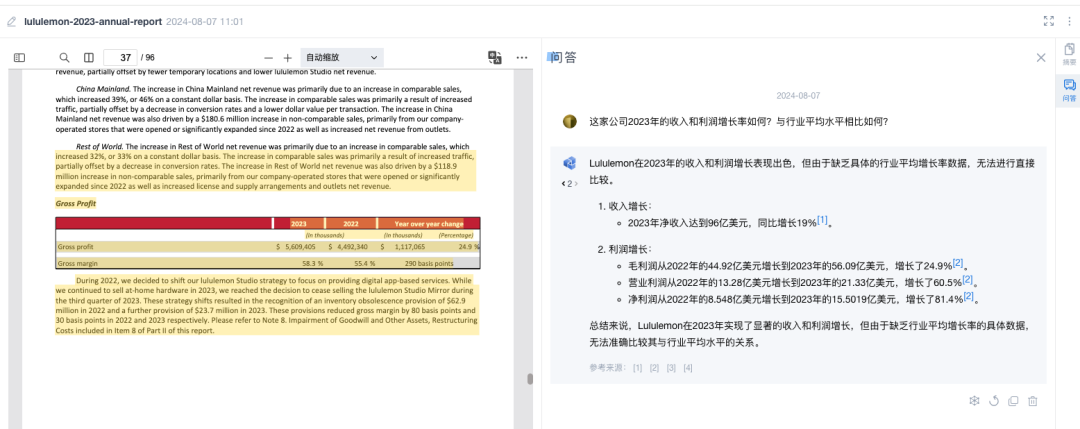Enter fullscreen with the expand icon
Screen dimensions: 1080x429
pos(1049,21)
